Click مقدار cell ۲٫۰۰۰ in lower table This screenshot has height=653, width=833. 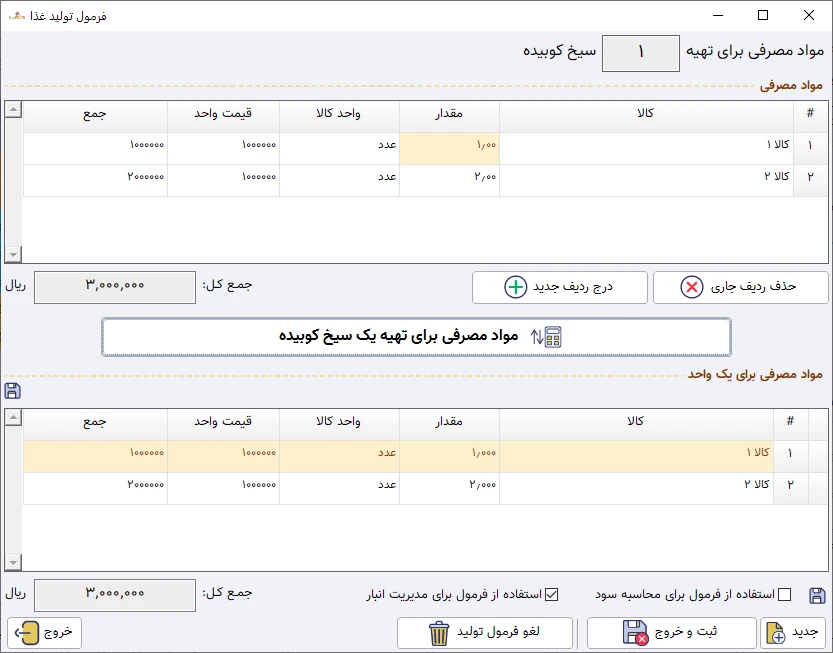pyautogui.click(x=449, y=488)
